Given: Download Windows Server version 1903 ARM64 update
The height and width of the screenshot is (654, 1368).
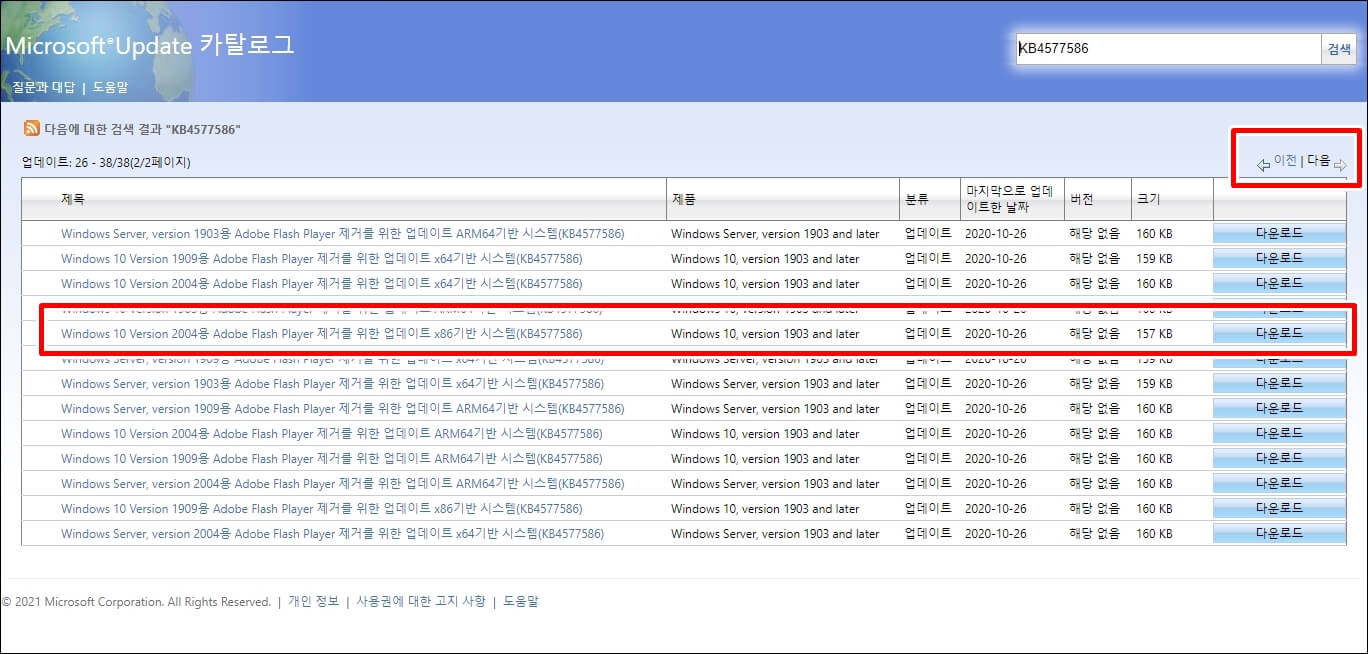Looking at the screenshot, I should [x=1279, y=233].
